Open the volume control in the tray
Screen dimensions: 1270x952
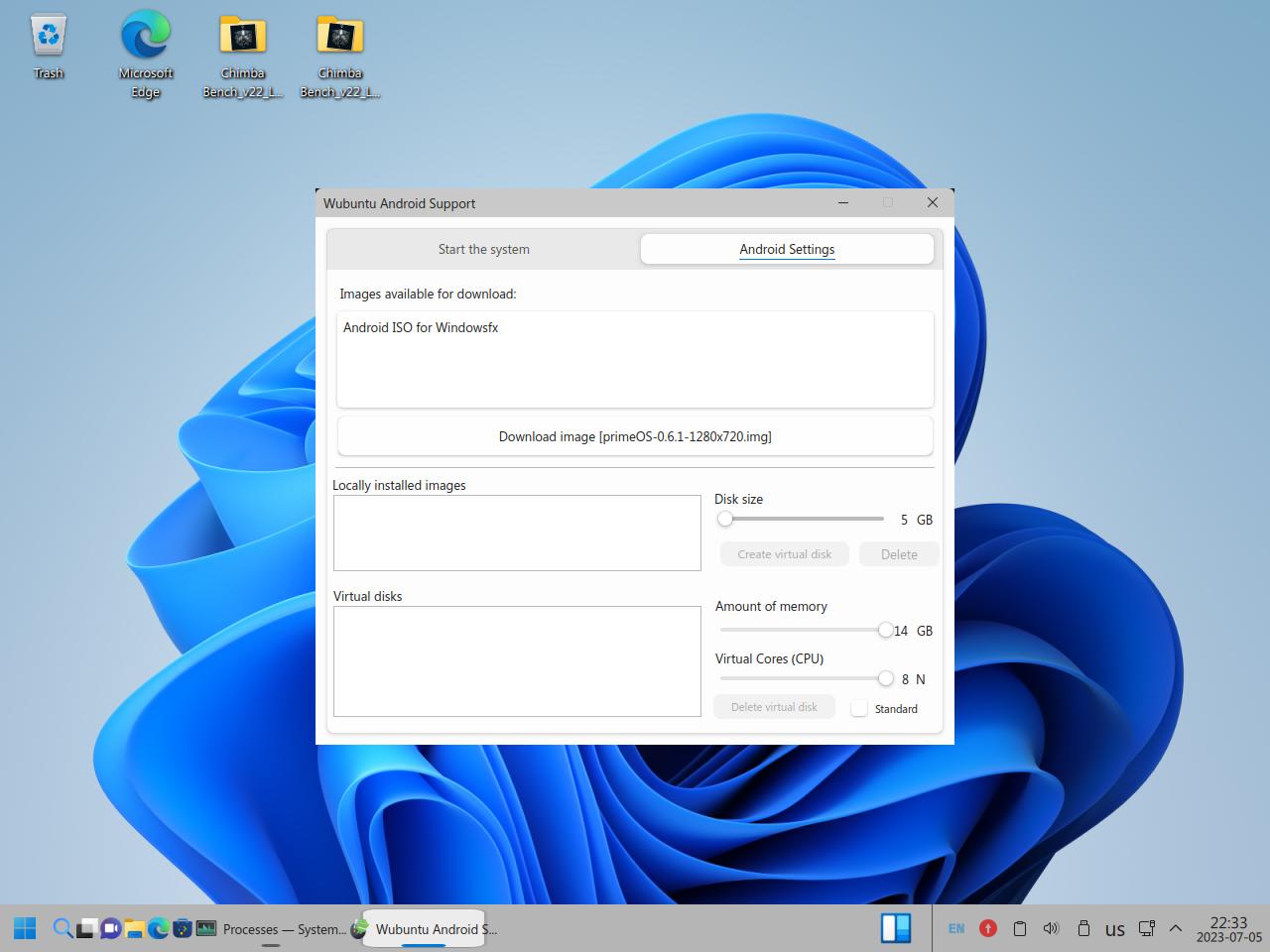[x=1051, y=928]
